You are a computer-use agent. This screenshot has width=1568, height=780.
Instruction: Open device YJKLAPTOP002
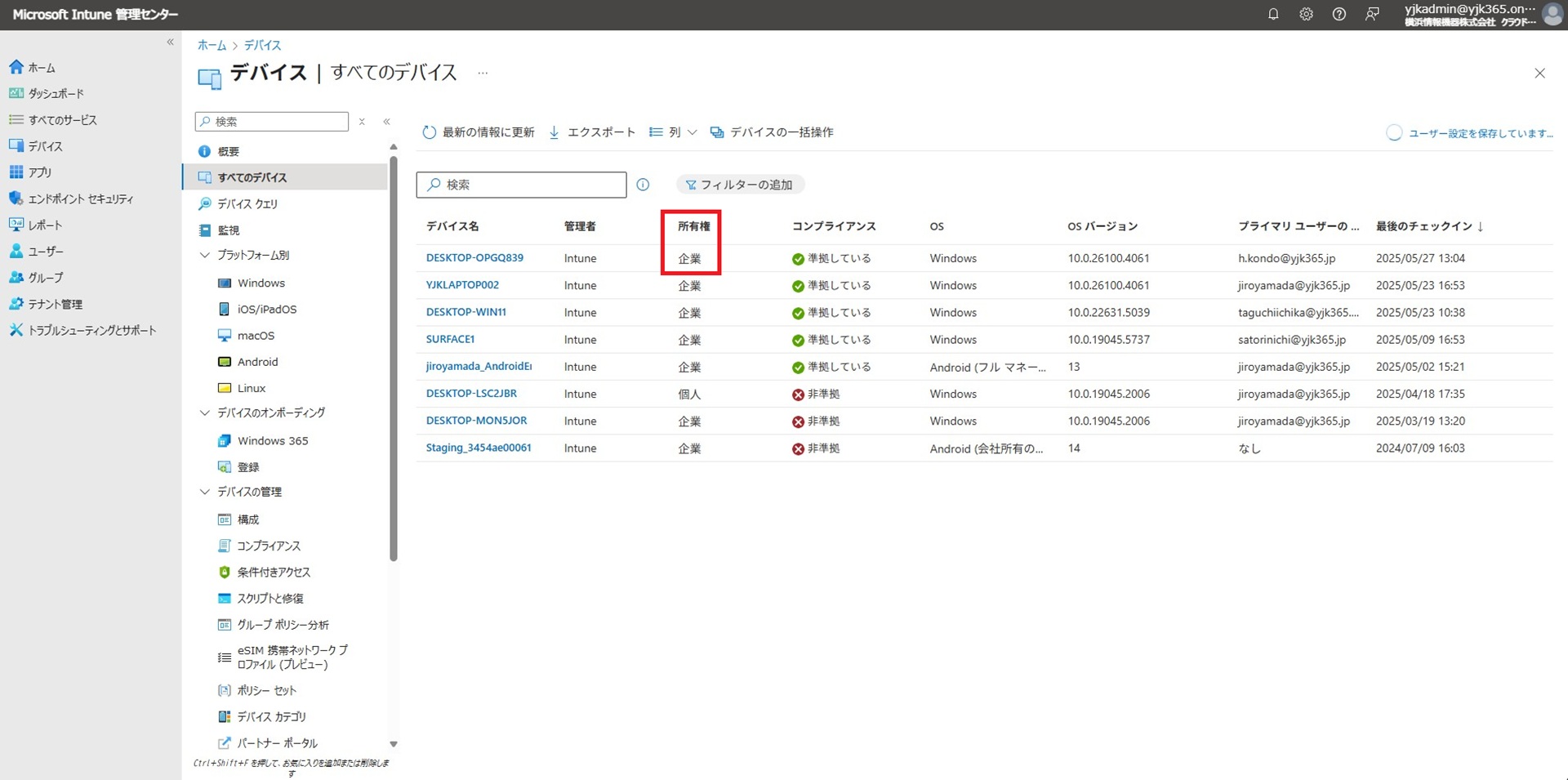(x=462, y=285)
